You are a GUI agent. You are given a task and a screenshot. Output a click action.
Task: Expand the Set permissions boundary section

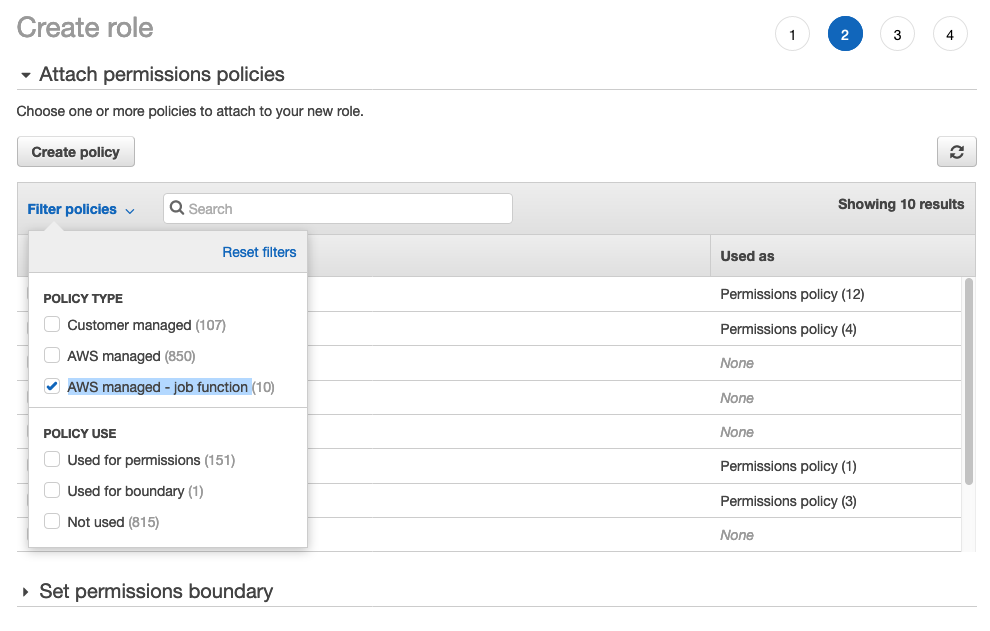(24, 591)
